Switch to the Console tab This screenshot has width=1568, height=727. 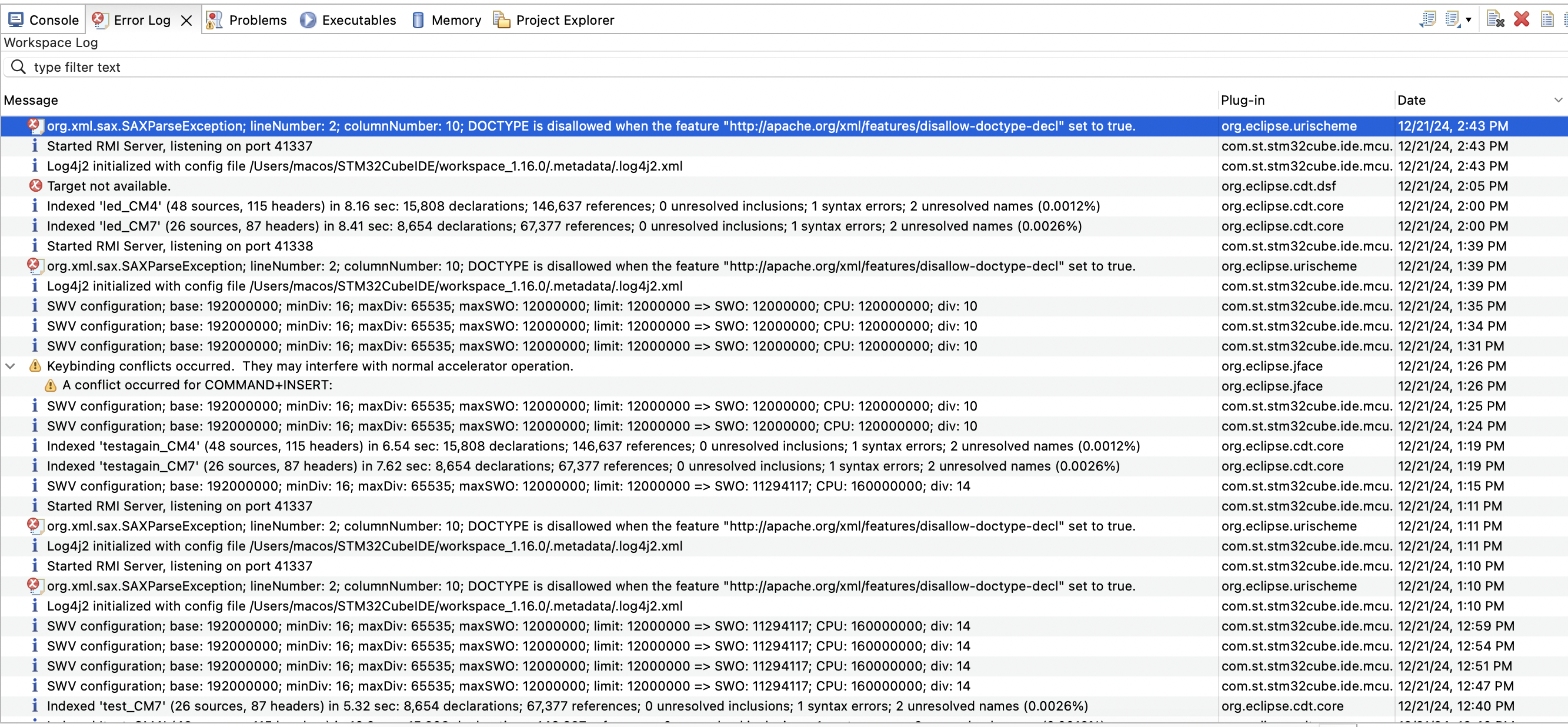44,20
